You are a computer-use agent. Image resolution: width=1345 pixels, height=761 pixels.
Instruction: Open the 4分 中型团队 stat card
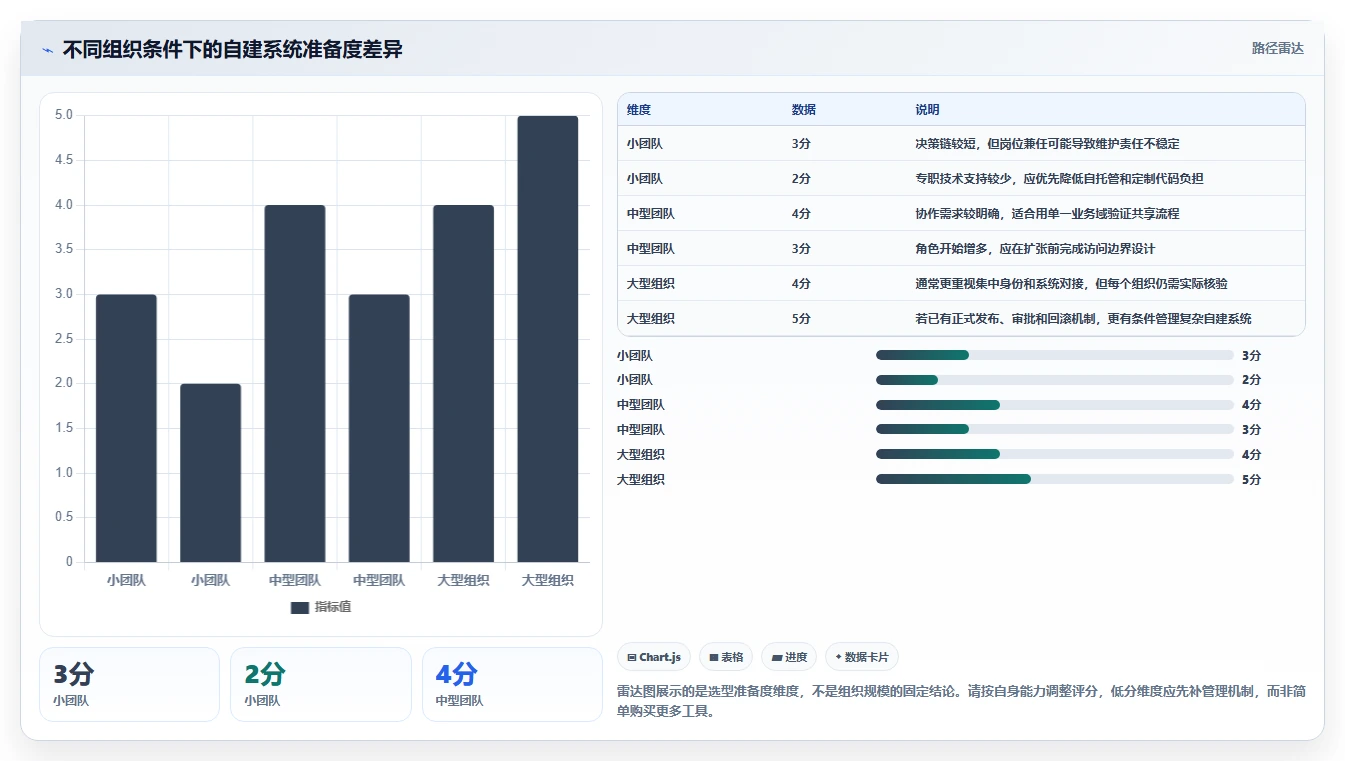click(512, 684)
